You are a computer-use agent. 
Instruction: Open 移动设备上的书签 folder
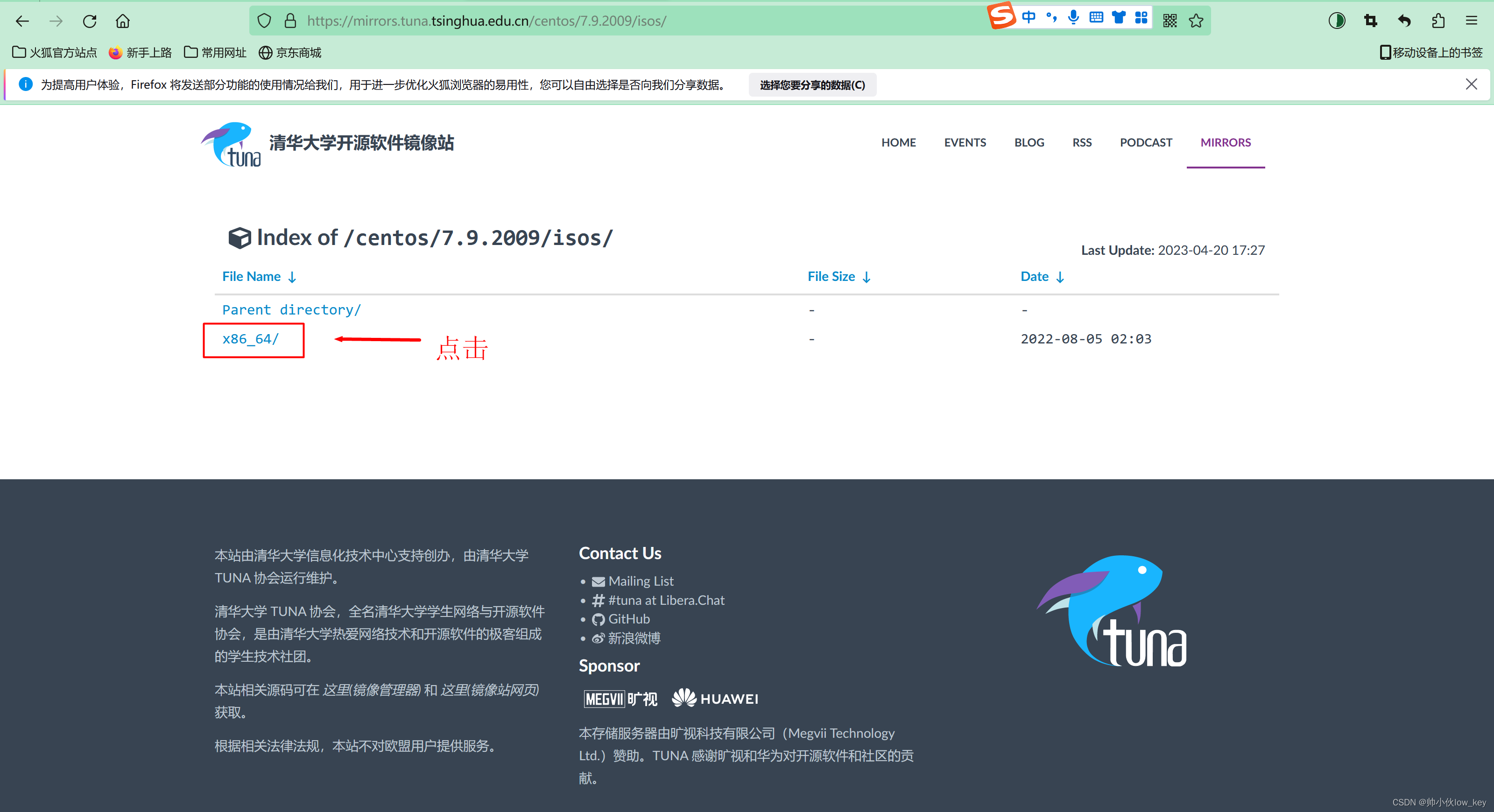point(1431,53)
